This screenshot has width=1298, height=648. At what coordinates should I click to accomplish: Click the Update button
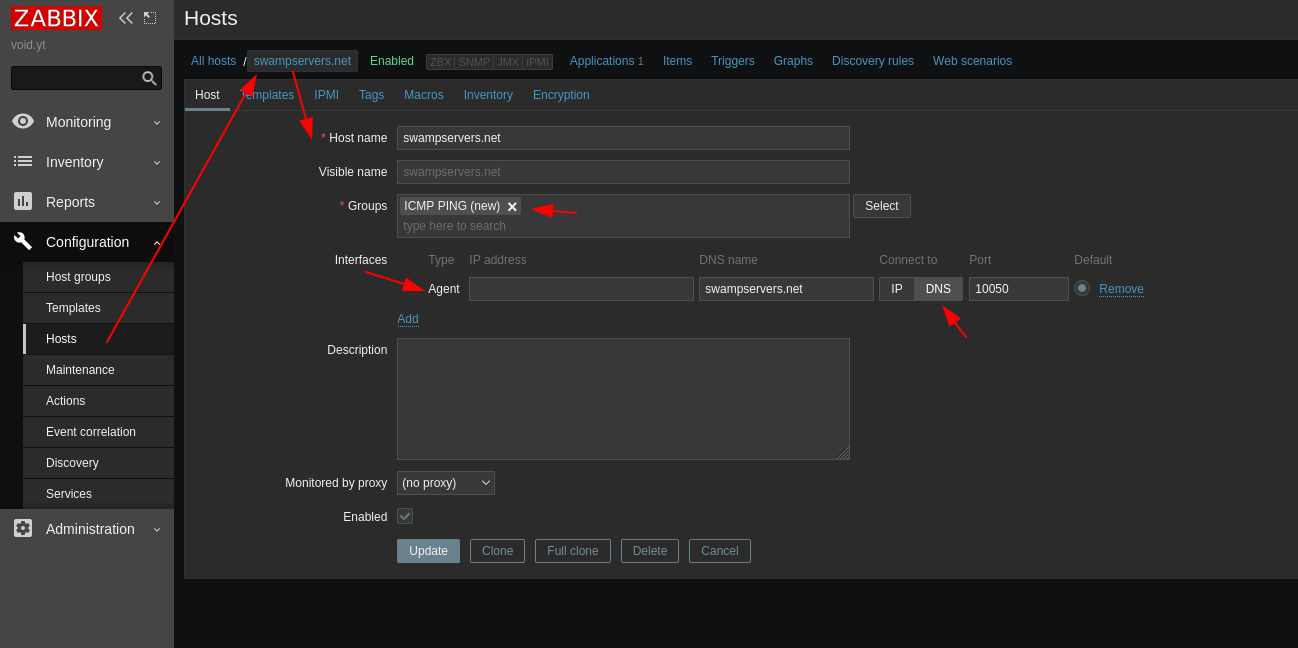pos(428,551)
